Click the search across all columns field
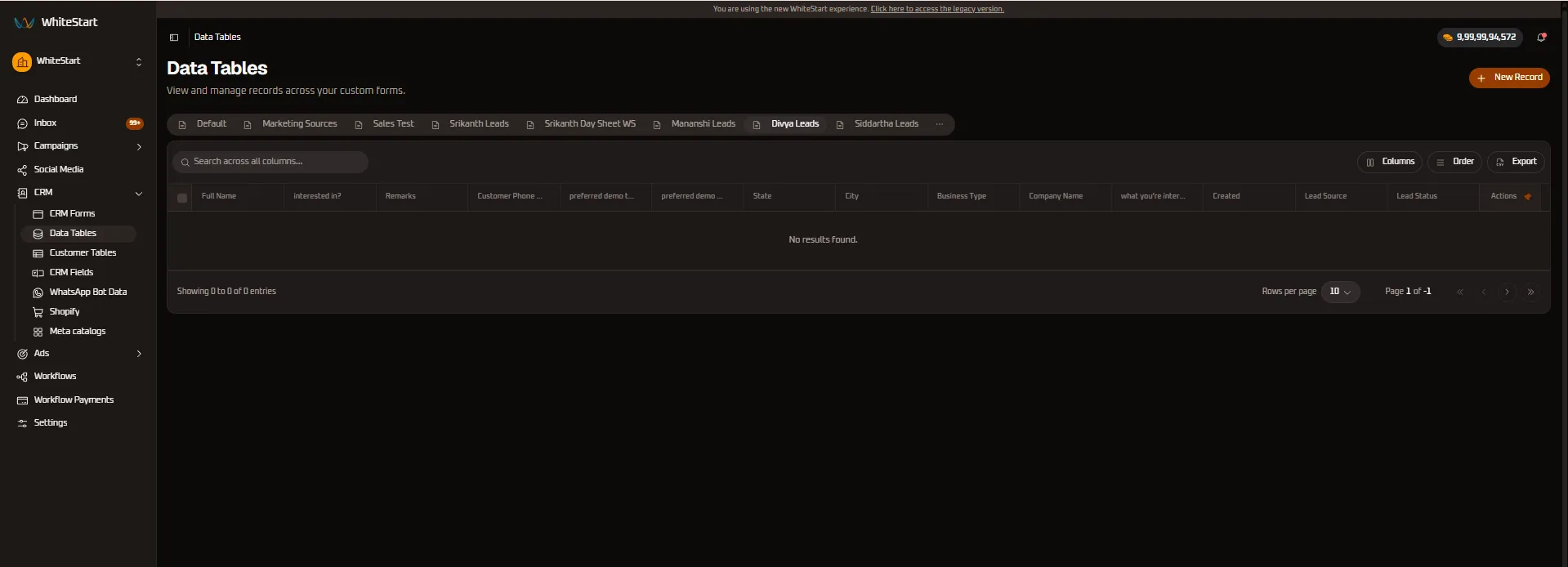Viewport: 1568px width, 567px height. 270,162
